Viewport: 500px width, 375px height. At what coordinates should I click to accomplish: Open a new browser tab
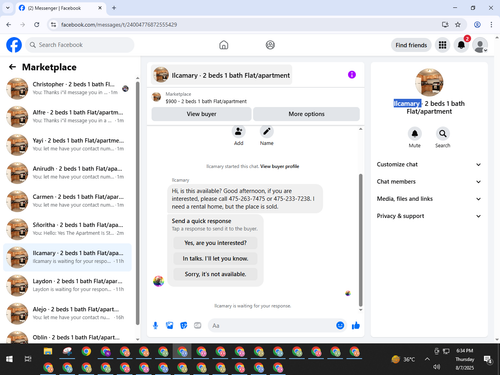pyautogui.click(x=114, y=8)
